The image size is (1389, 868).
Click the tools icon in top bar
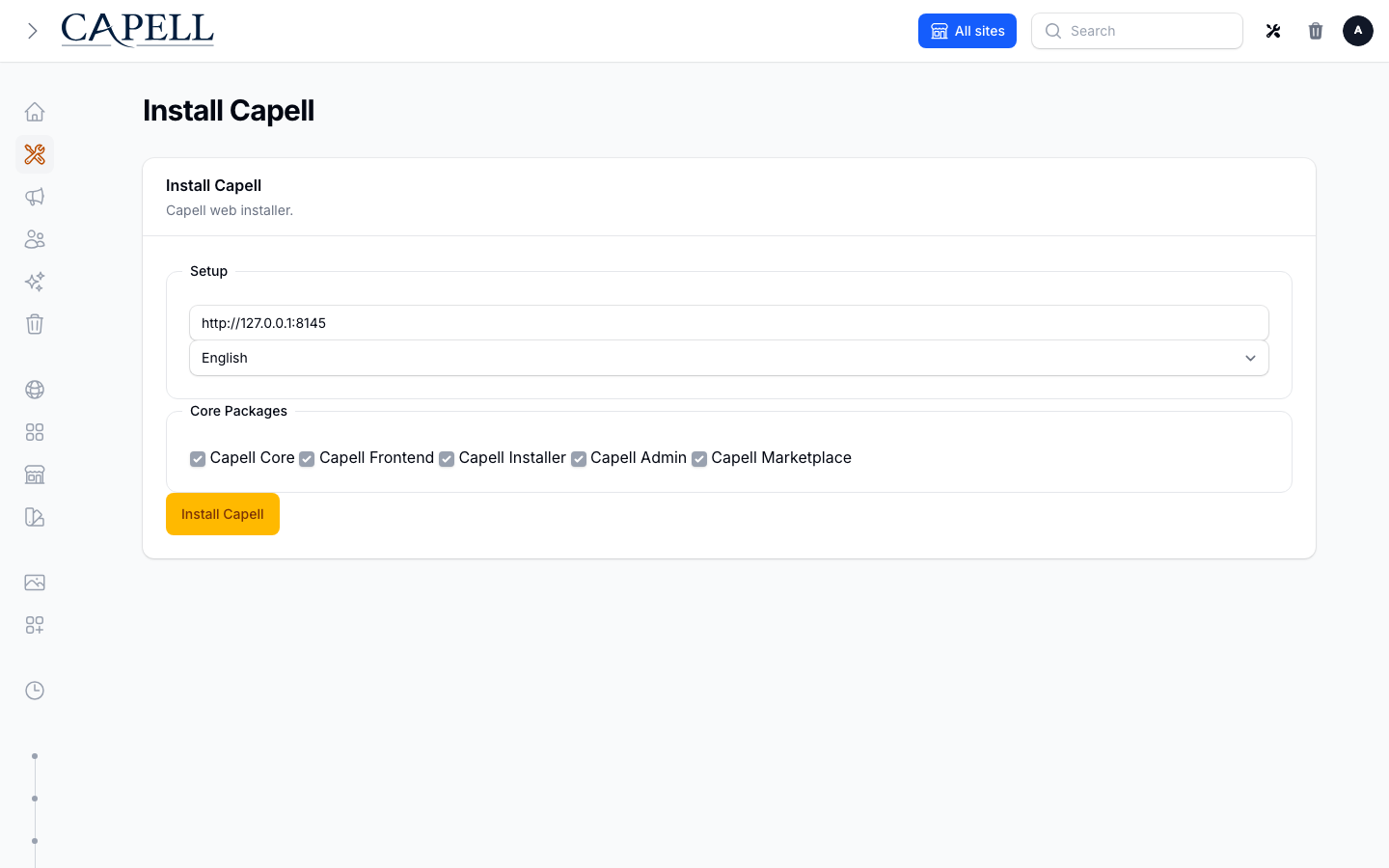click(1273, 31)
